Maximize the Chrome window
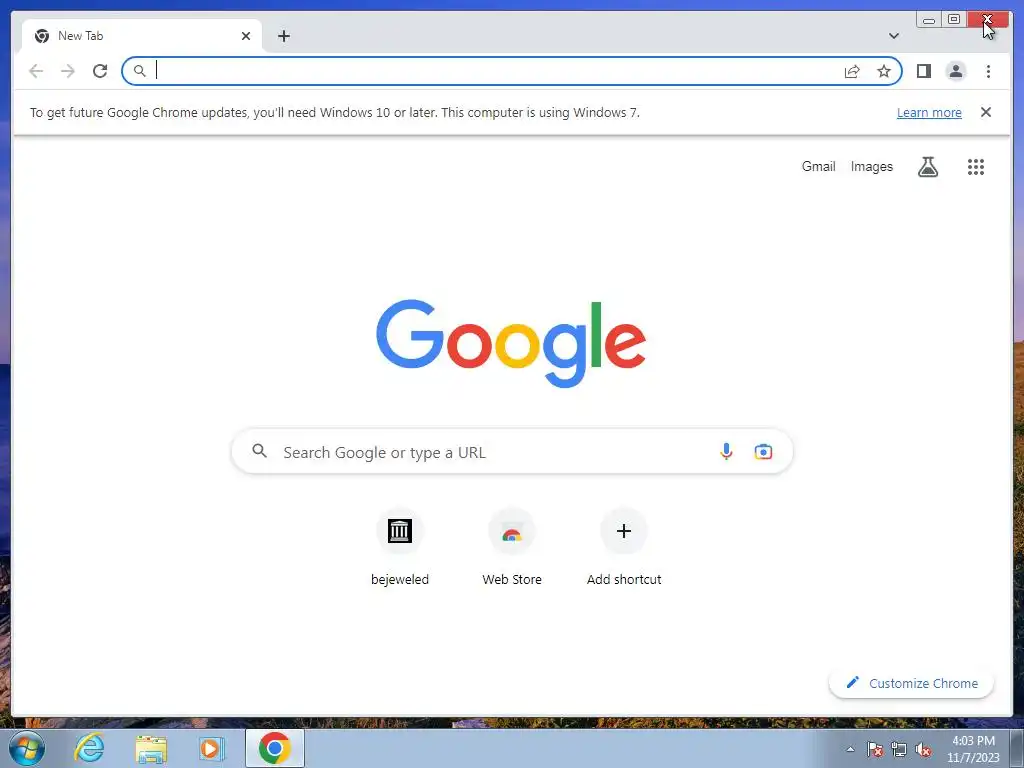 tap(953, 20)
